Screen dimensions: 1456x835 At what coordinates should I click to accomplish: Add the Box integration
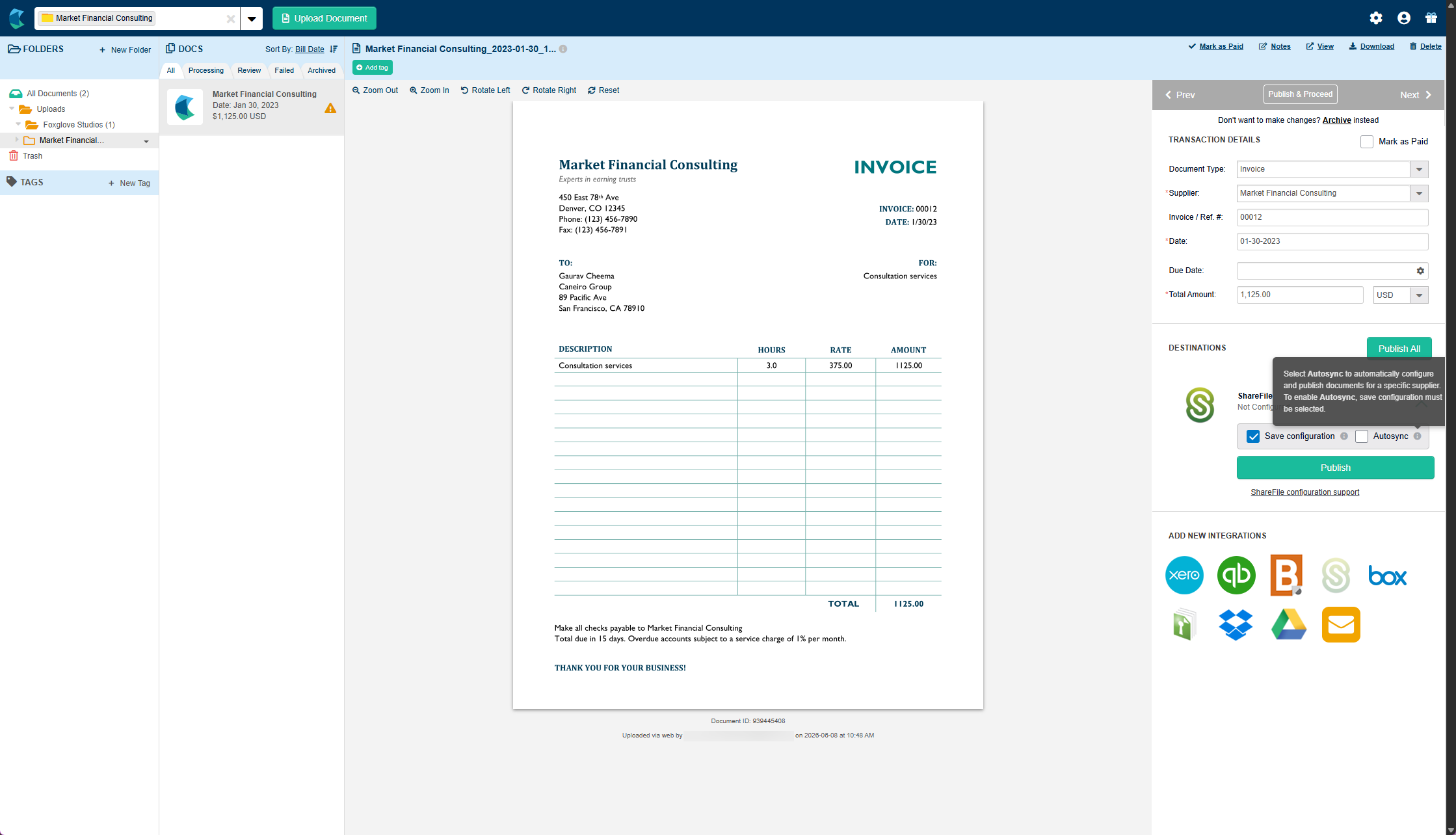[1387, 576]
